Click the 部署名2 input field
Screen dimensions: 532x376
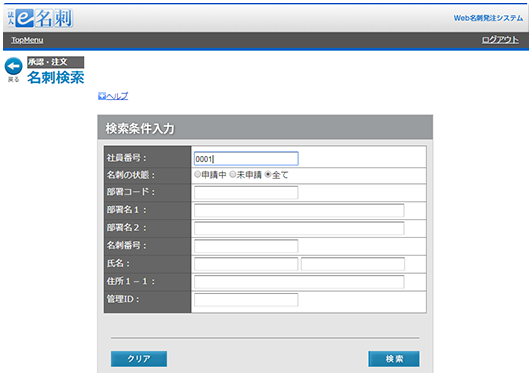point(299,228)
